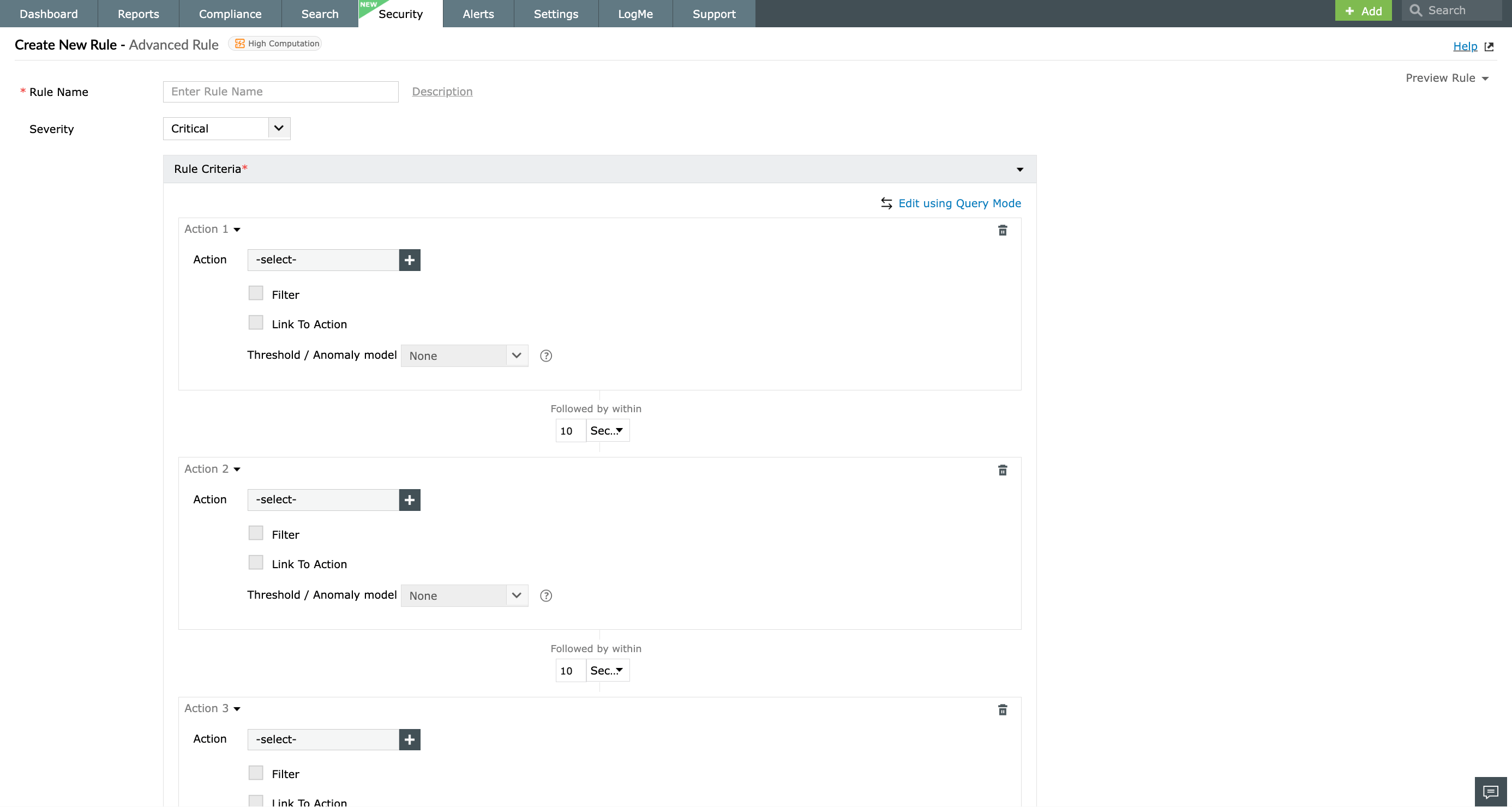The height and width of the screenshot is (807, 1512).
Task: Click plus button beside Action 1 select
Action: [x=409, y=260]
